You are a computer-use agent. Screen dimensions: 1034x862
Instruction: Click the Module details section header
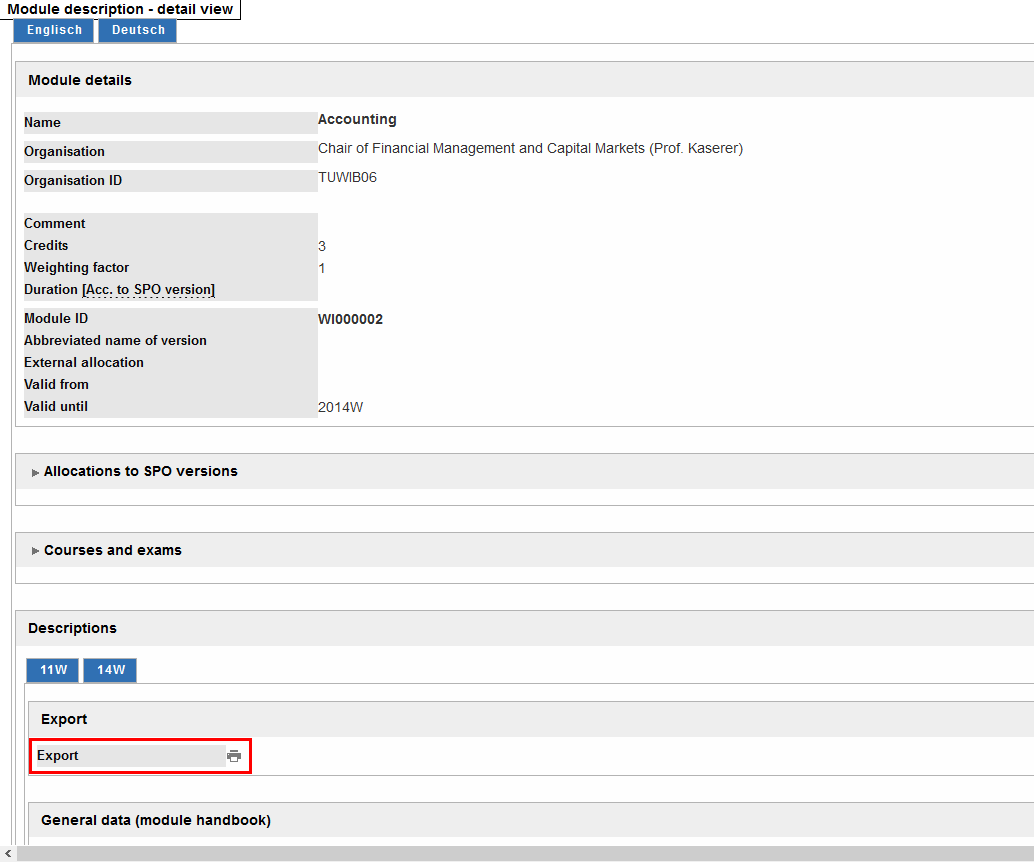pyautogui.click(x=80, y=80)
